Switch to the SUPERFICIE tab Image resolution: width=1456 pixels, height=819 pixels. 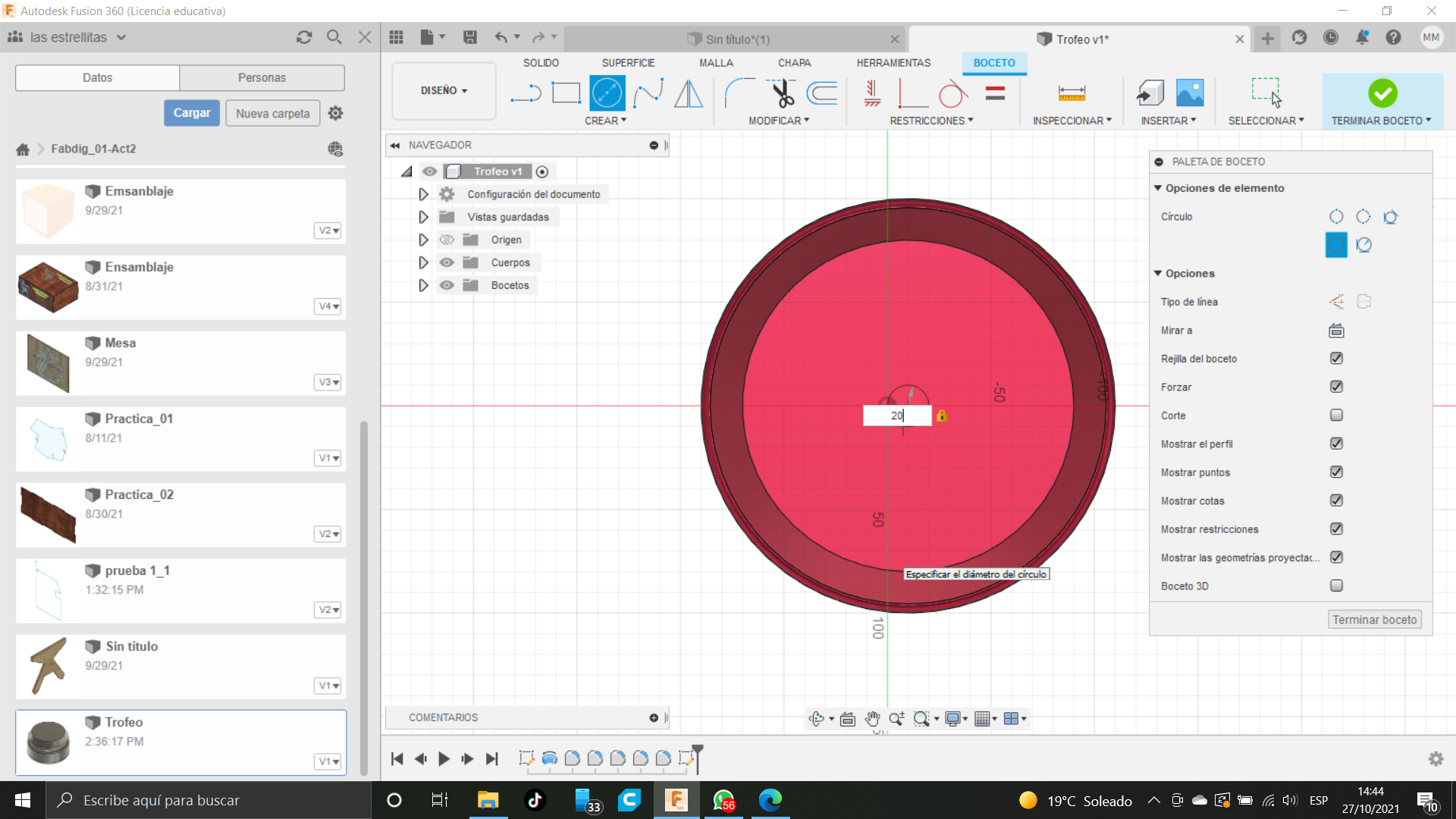click(628, 63)
